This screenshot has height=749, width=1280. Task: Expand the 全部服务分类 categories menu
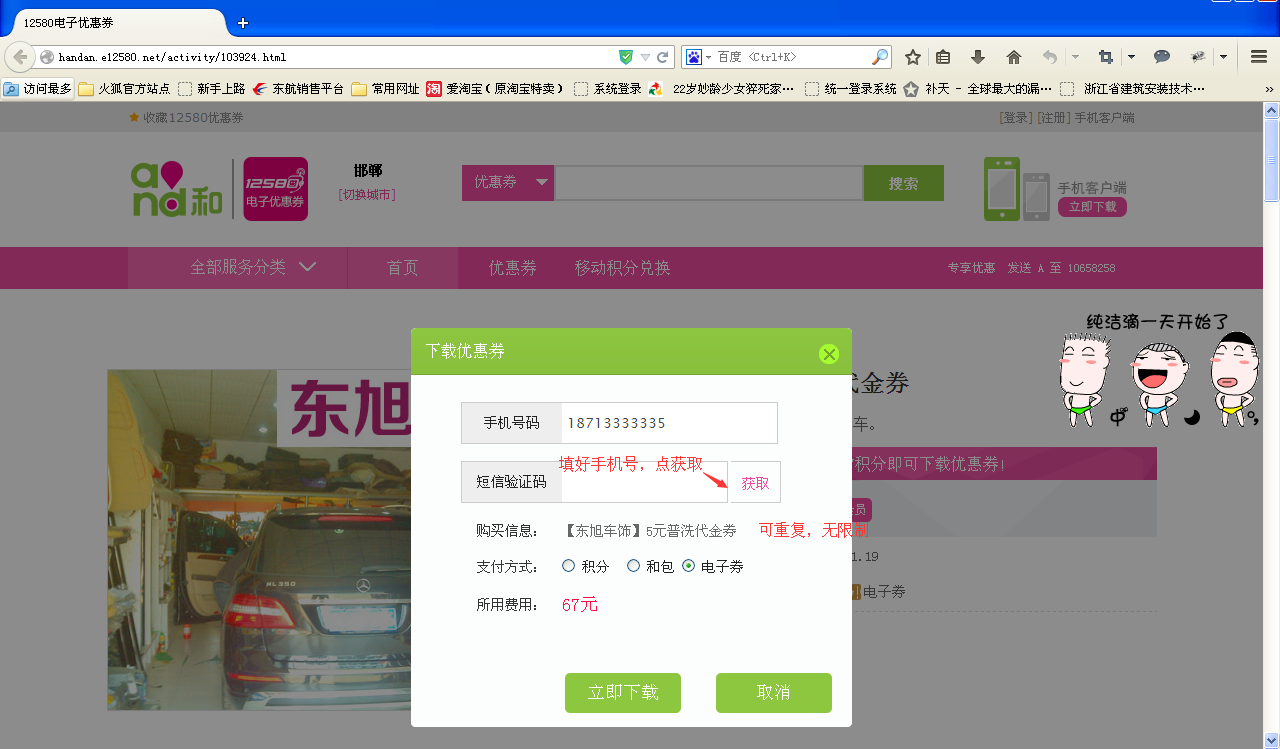253,268
